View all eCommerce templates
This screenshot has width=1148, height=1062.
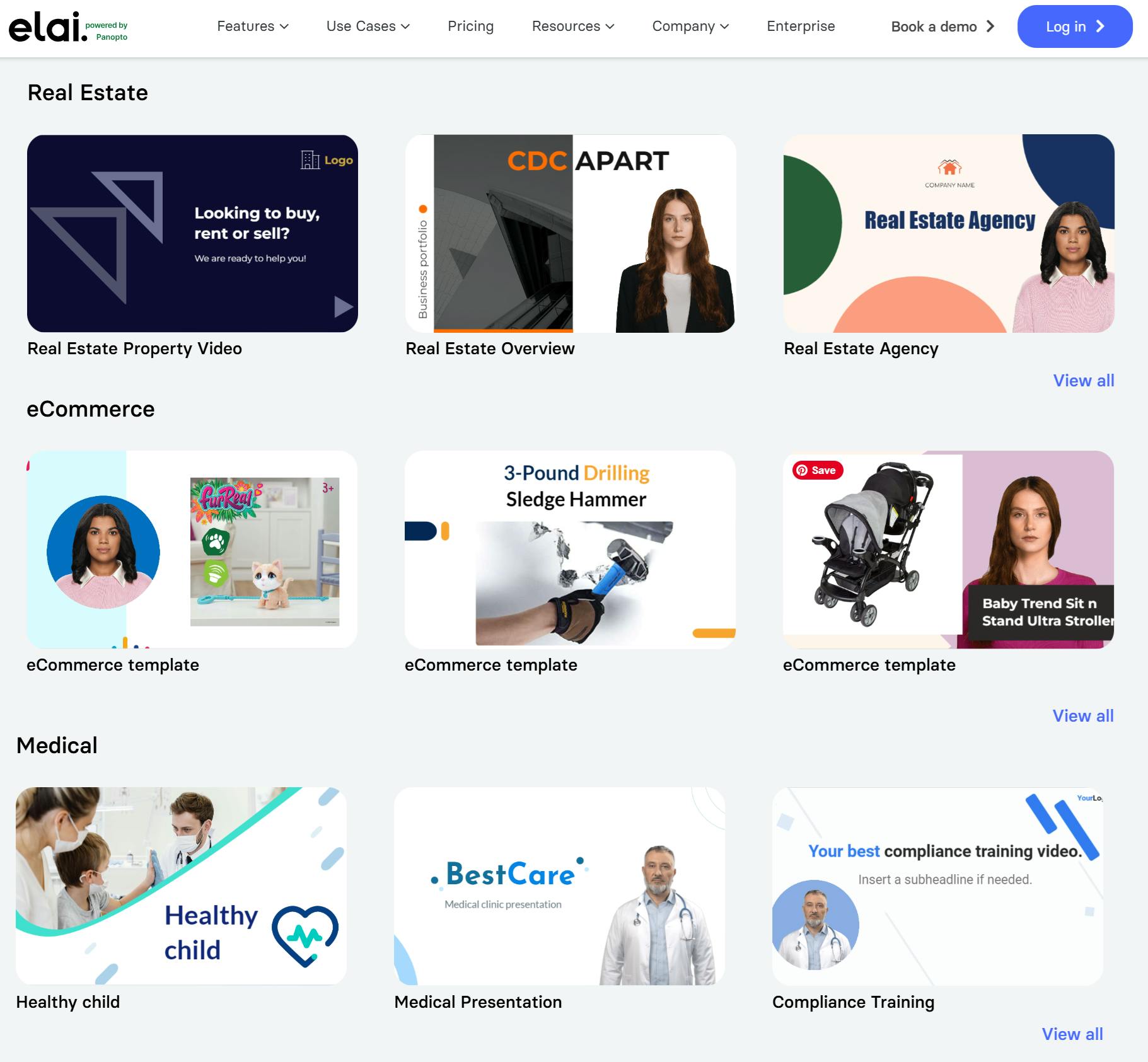tap(1083, 716)
